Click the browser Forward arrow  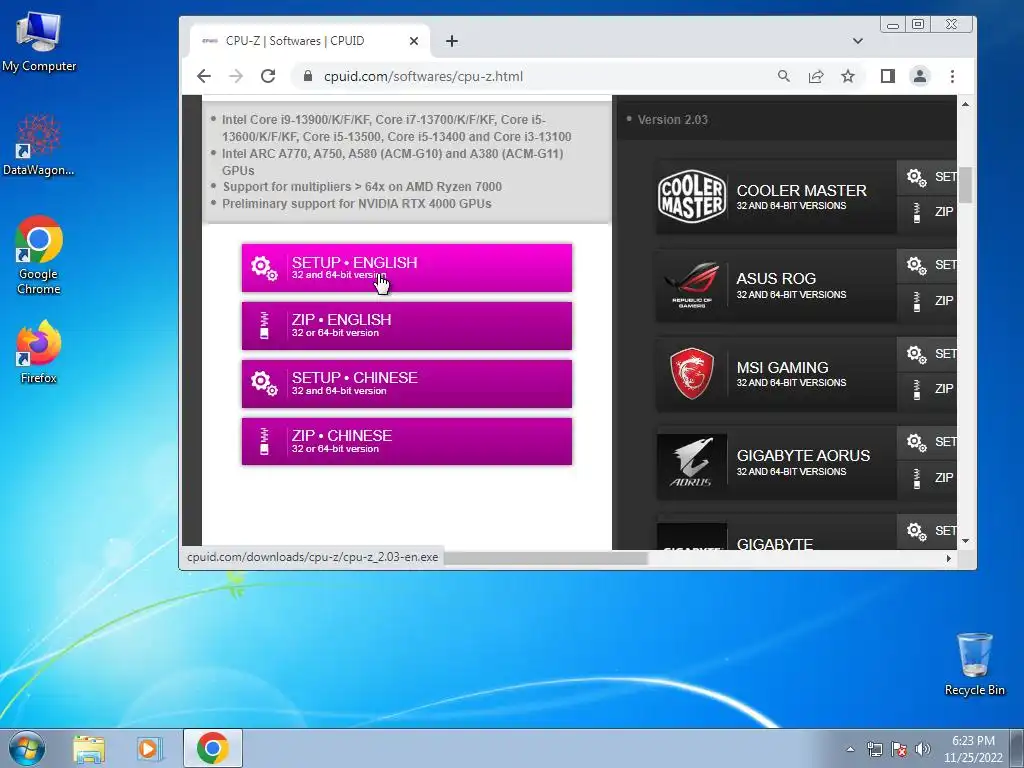pos(236,76)
